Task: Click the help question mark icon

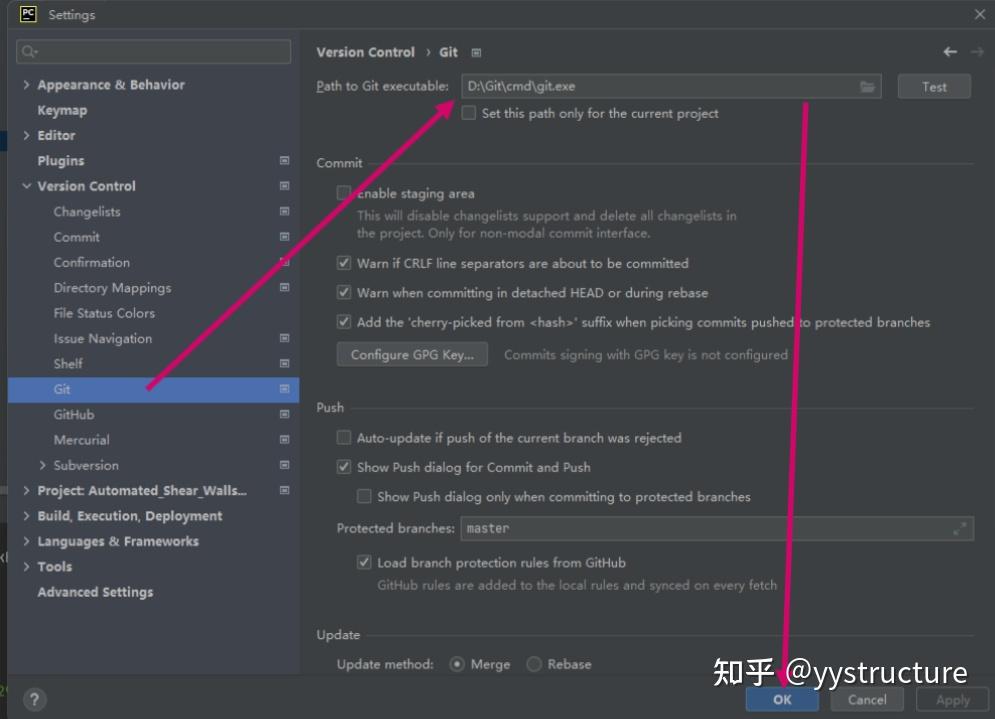Action: pos(36,699)
